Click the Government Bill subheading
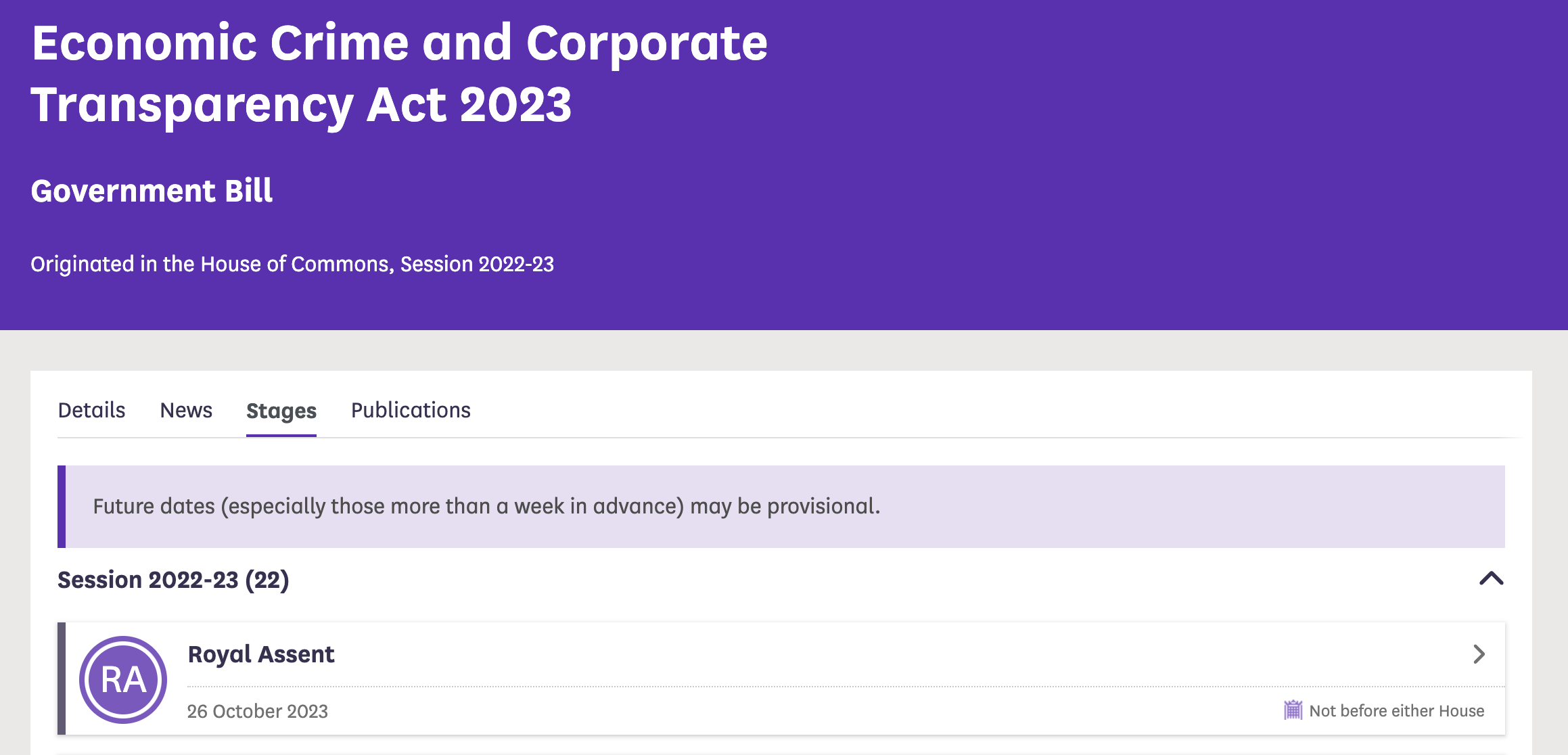 click(152, 191)
